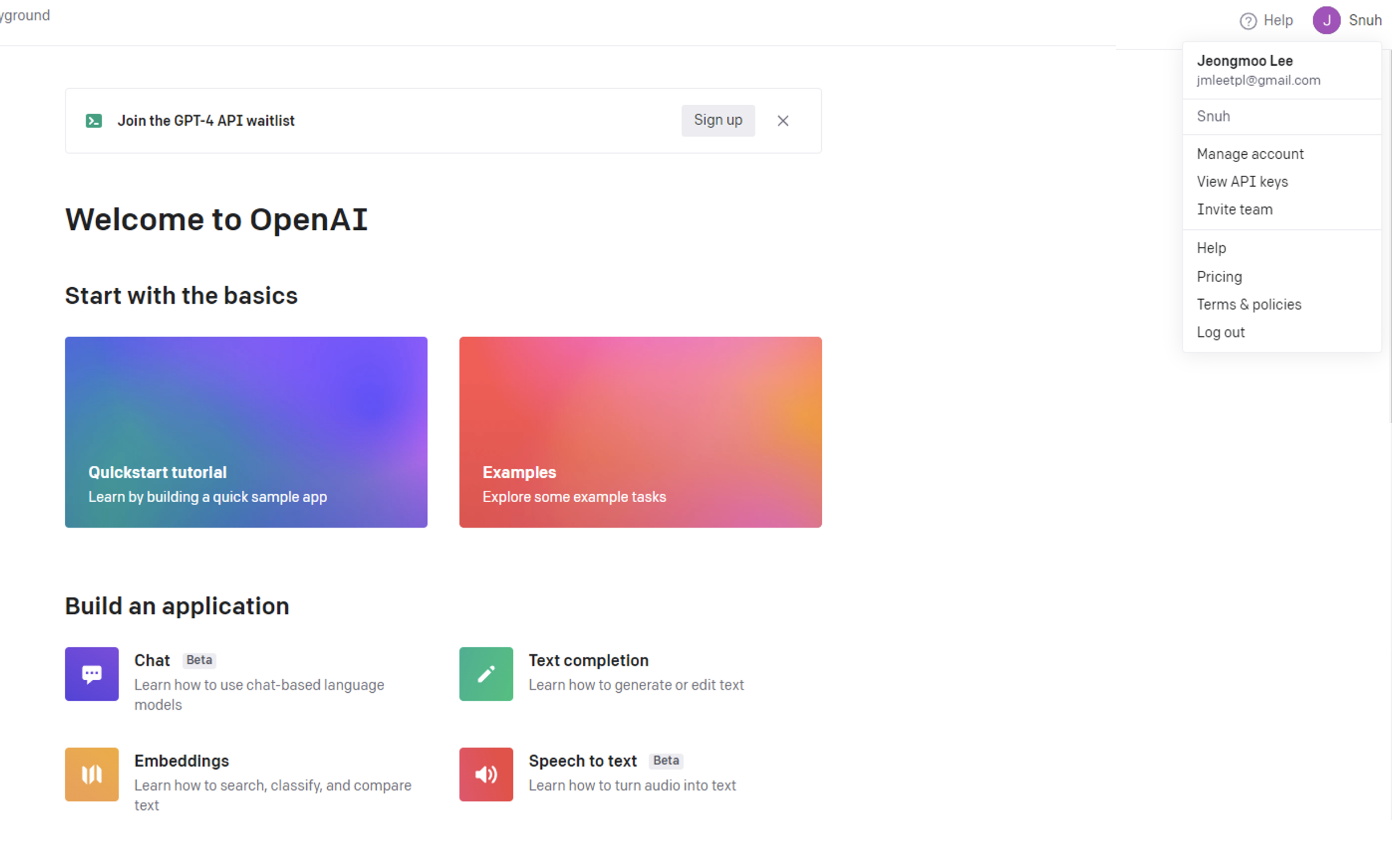Image resolution: width=1392 pixels, height=868 pixels.
Task: Log out from the user menu
Action: click(x=1220, y=332)
